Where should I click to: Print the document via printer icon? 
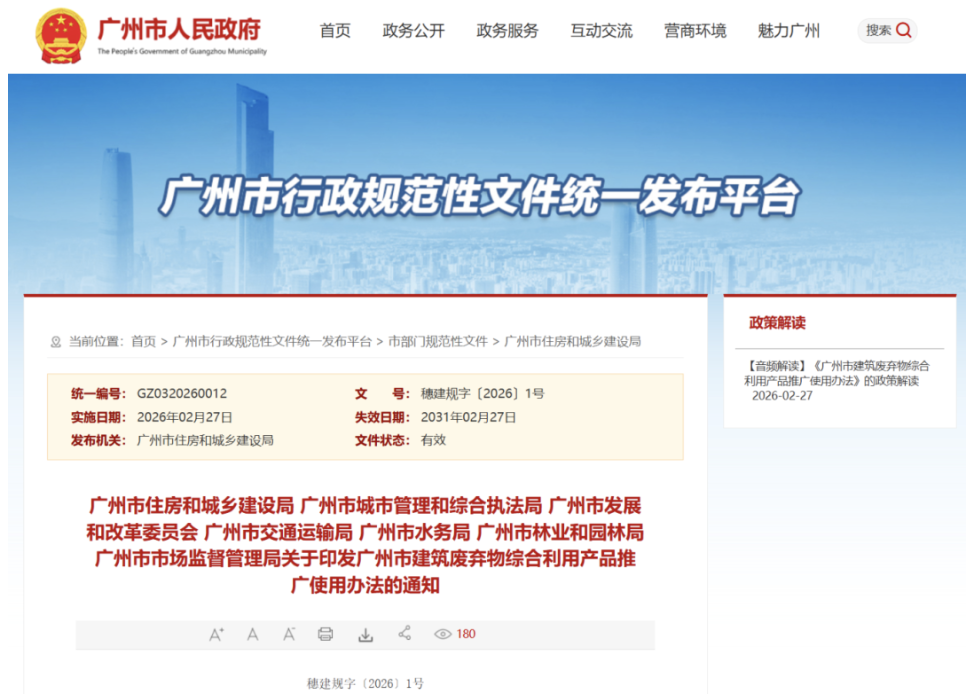point(325,634)
